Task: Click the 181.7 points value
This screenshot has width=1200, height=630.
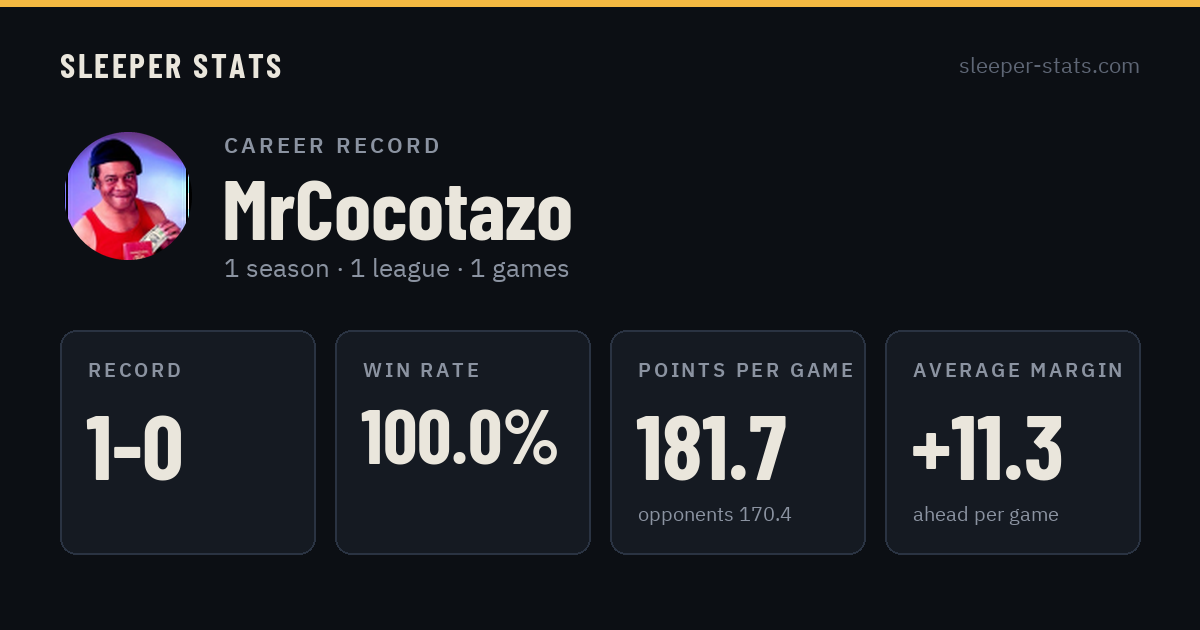Action: pyautogui.click(x=711, y=448)
